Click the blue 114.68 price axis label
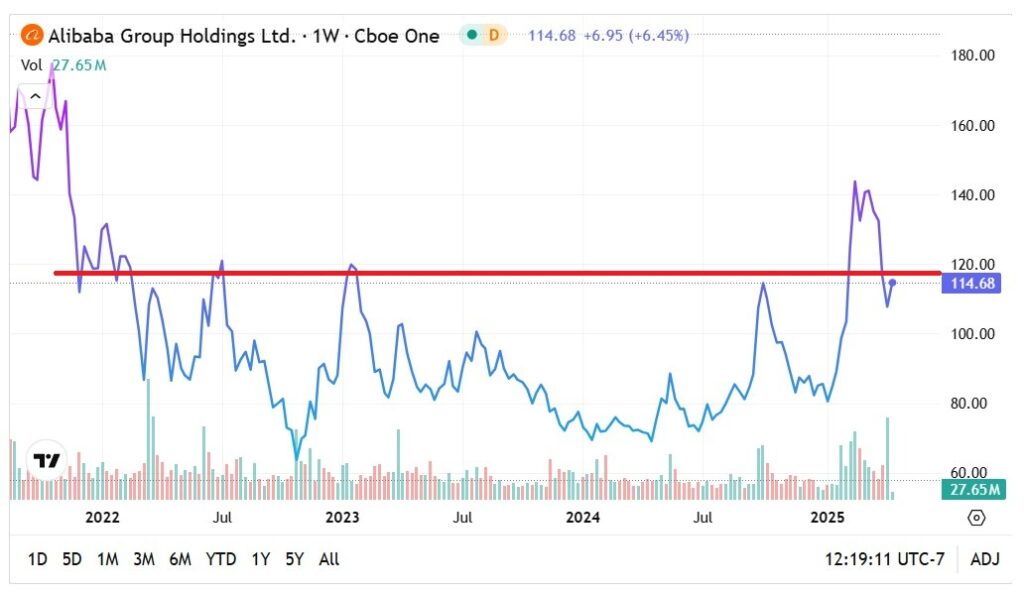The image size is (1024, 593). pyautogui.click(x=969, y=284)
